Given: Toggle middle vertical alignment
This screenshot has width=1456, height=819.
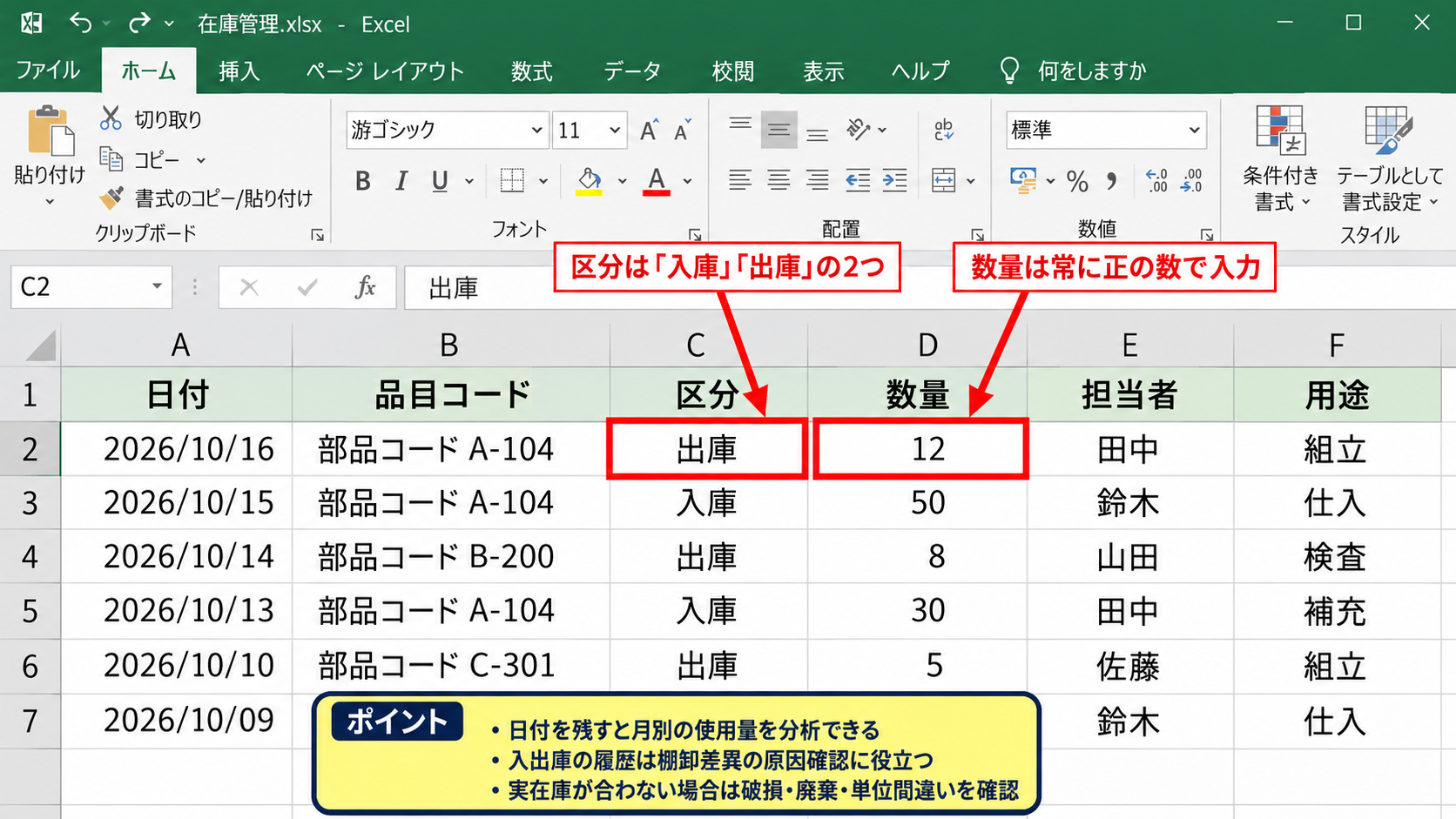Looking at the screenshot, I should 779,130.
